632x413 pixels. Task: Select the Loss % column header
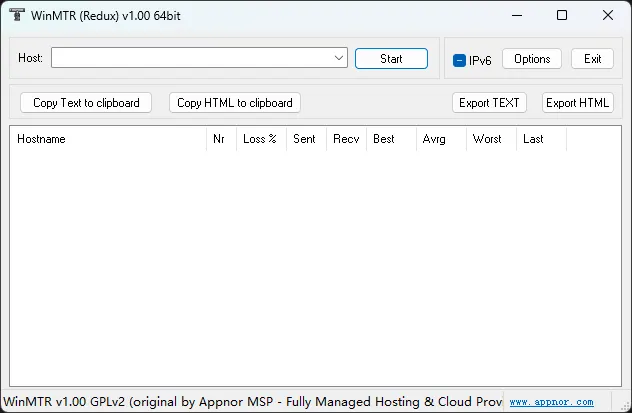tap(260, 139)
